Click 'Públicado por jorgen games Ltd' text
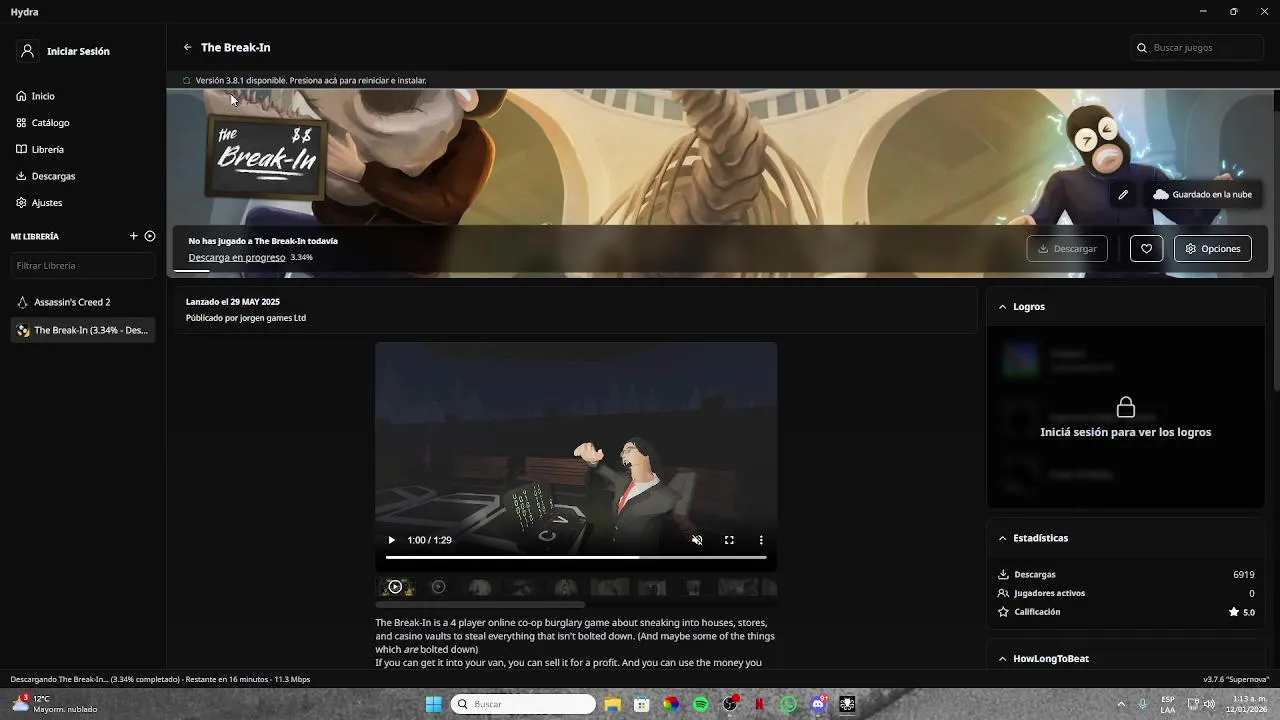 246,318
